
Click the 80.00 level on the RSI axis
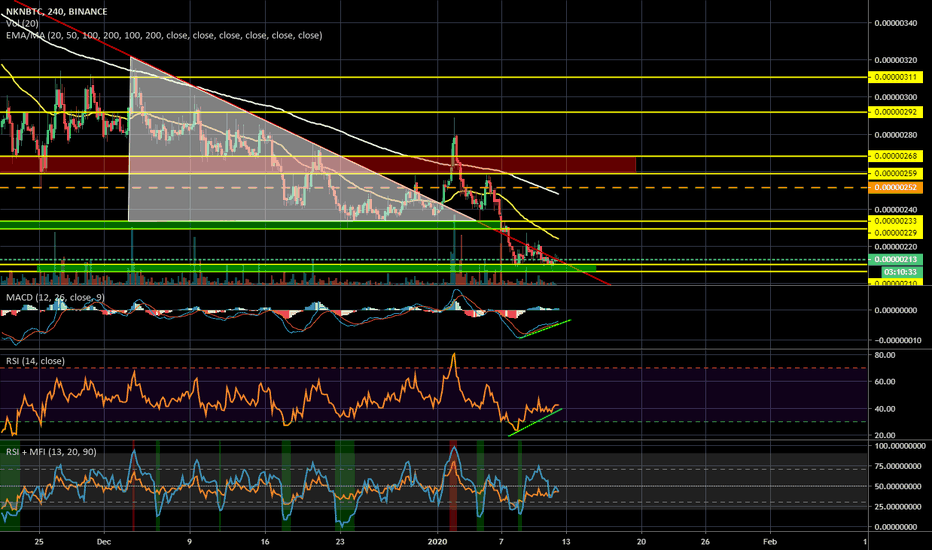click(x=885, y=355)
